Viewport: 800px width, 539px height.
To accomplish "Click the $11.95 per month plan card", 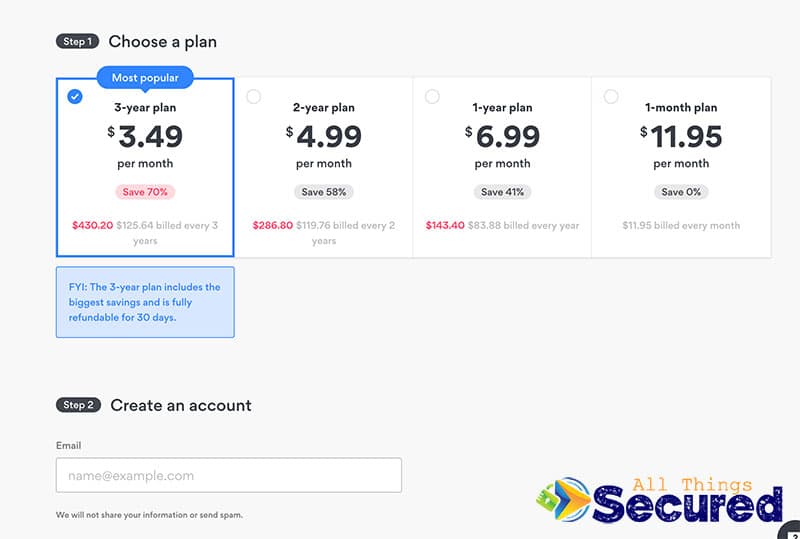I will click(x=681, y=167).
